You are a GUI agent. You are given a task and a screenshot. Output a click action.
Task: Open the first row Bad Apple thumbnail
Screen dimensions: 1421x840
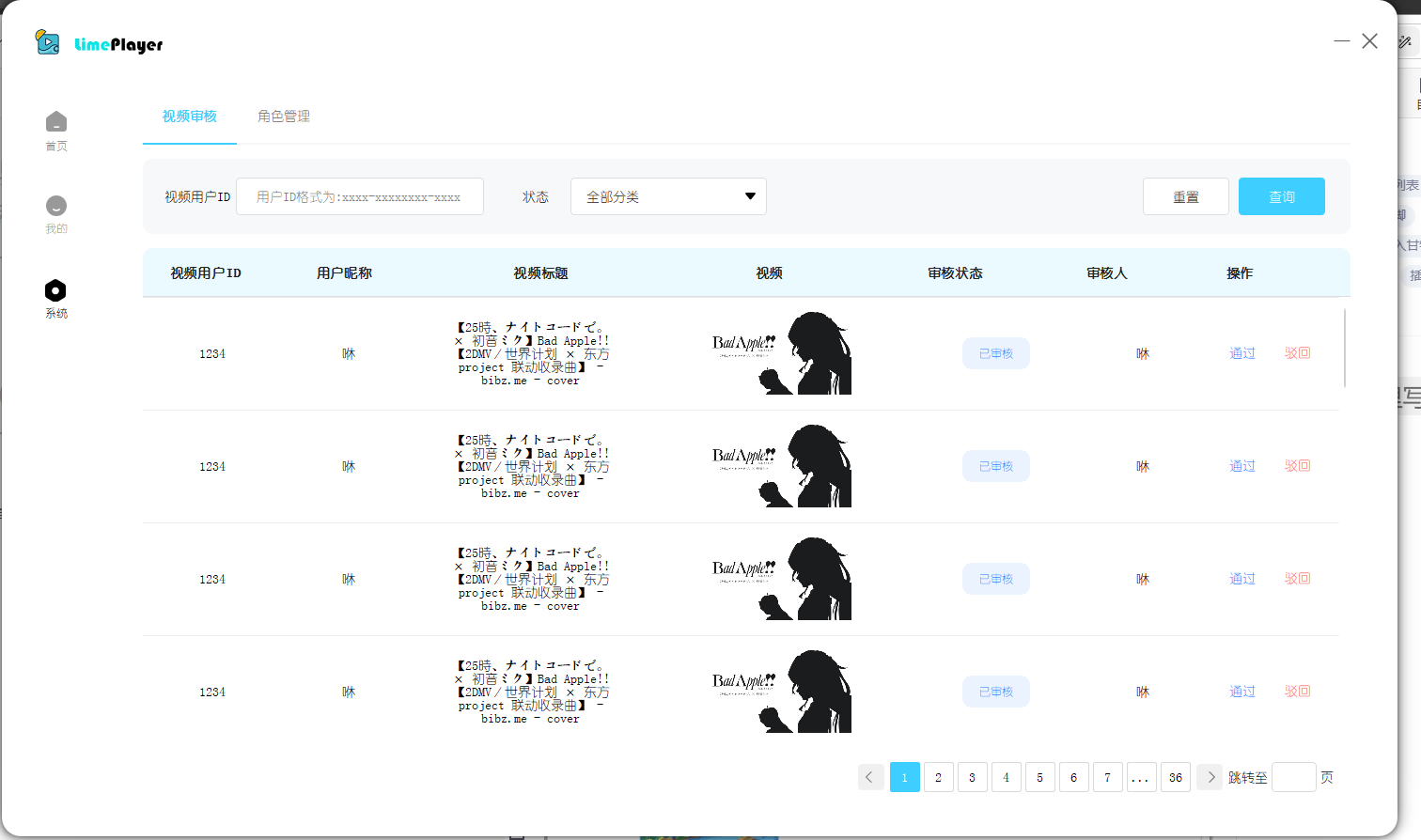click(781, 353)
